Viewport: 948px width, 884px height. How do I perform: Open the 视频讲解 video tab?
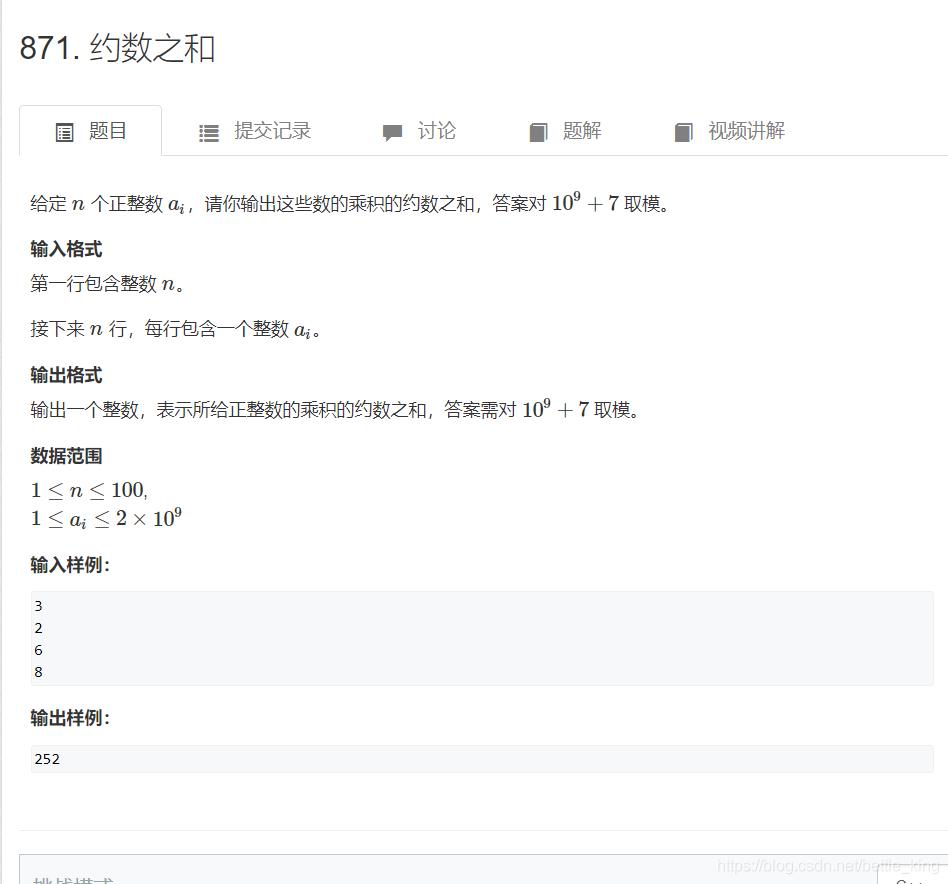click(729, 131)
